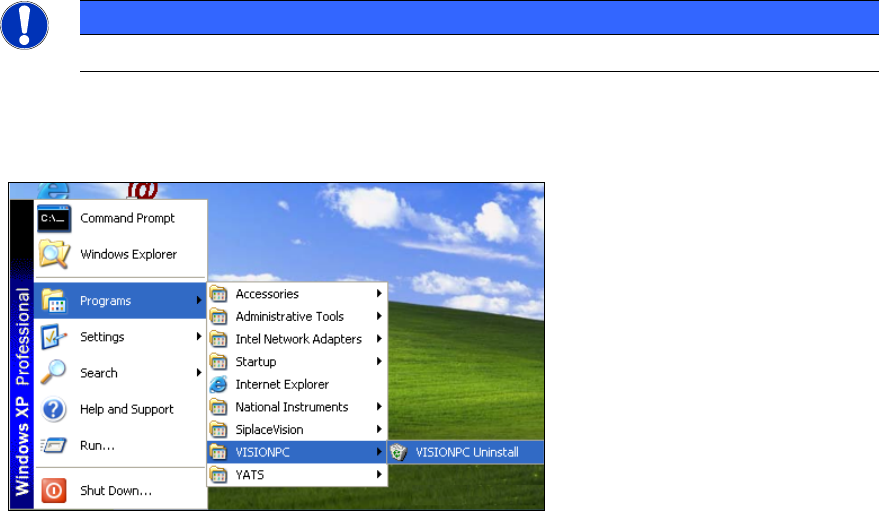Click the VISIONPC Uninstall recycle icon
Screen dimensions: 879x511
pos(399,452)
